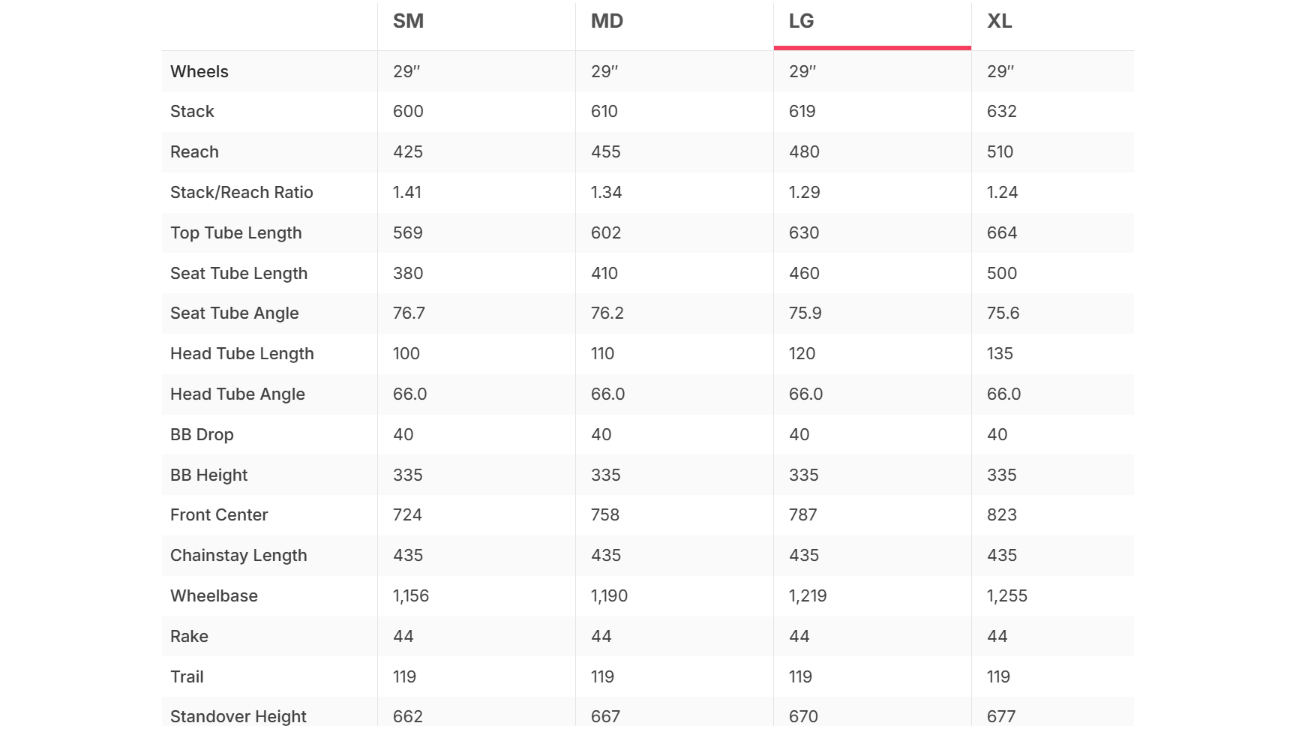This screenshot has width=1296, height=730.
Task: Select the SM size column header
Action: click(x=408, y=21)
